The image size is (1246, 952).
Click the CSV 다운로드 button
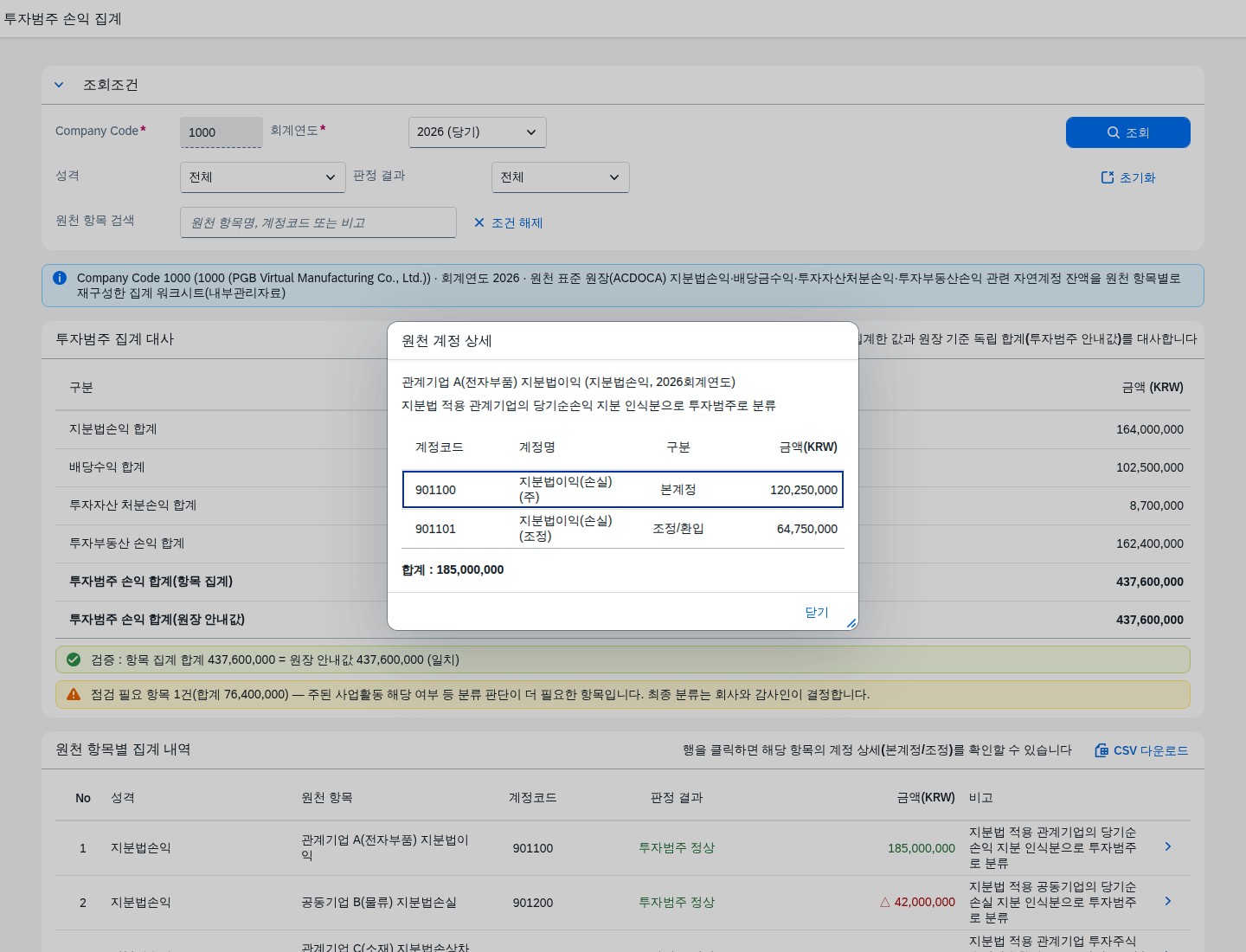(x=1141, y=750)
